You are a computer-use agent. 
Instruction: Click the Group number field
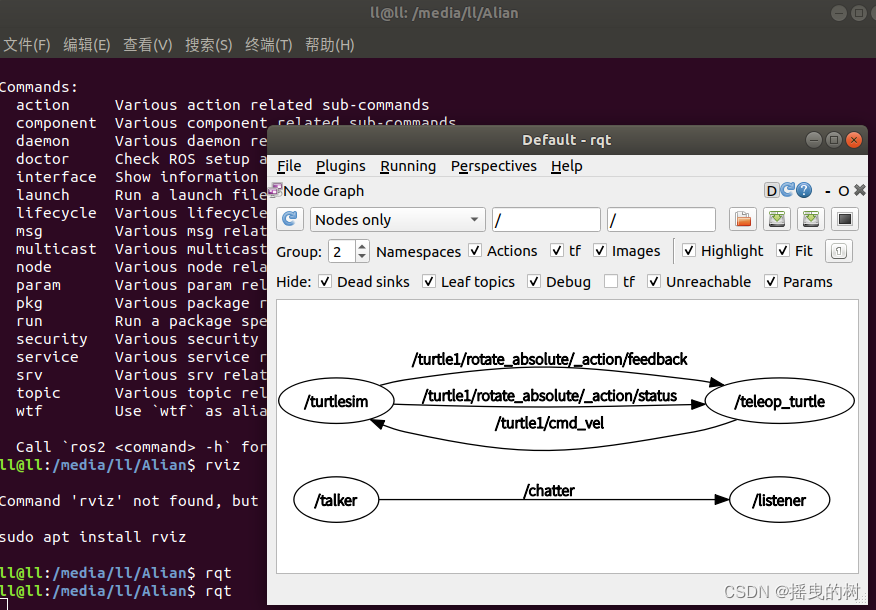click(x=342, y=252)
